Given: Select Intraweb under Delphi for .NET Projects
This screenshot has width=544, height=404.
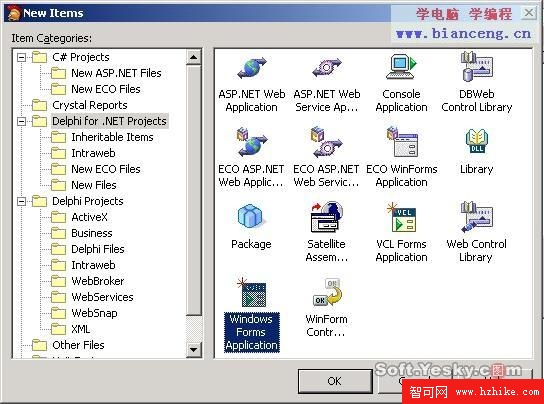Looking at the screenshot, I should point(93,153).
